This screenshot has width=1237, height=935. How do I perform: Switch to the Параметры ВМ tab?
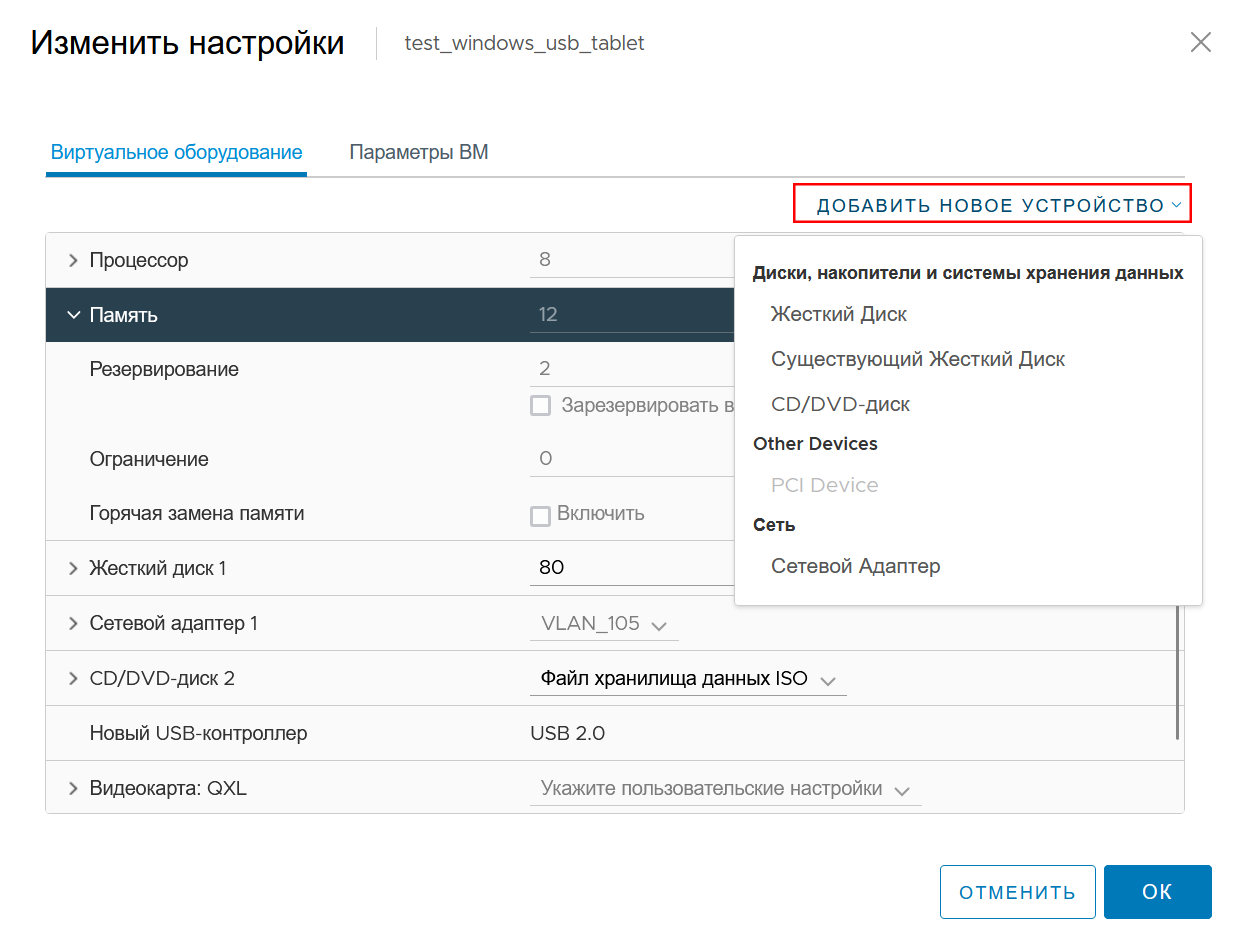point(419,153)
